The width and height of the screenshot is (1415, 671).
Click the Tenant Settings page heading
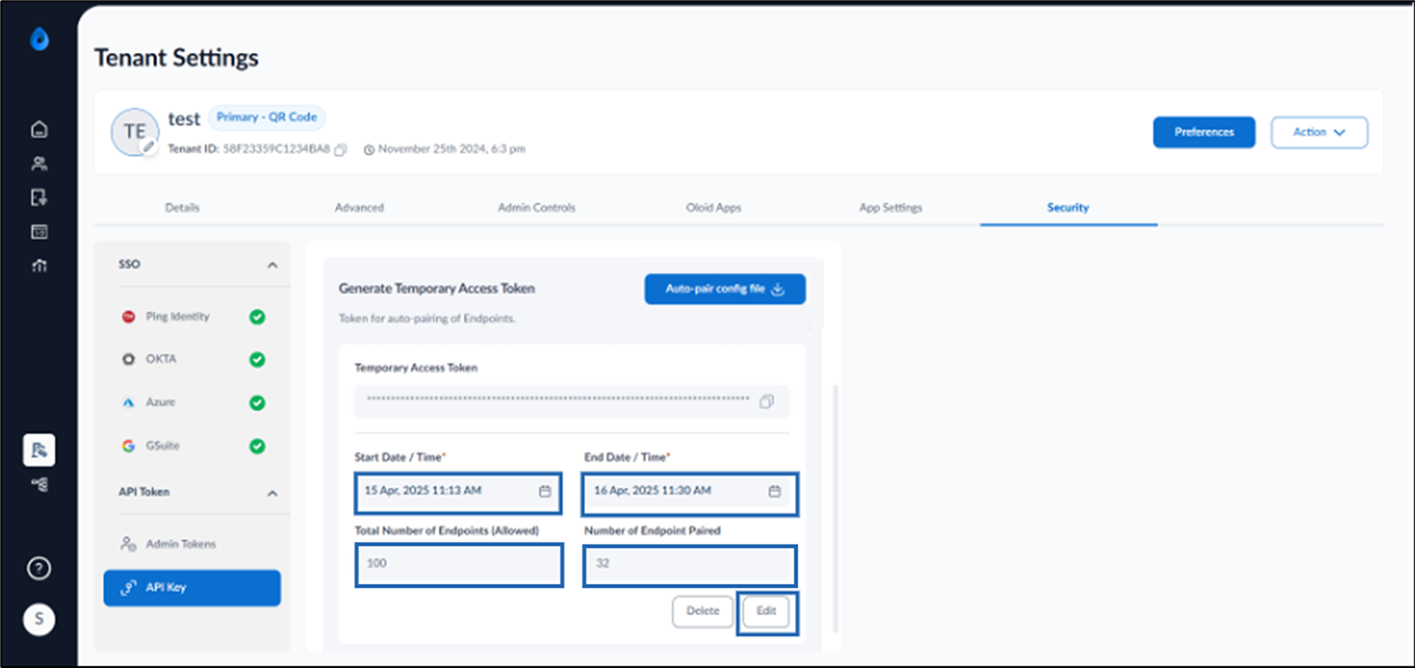pos(177,58)
